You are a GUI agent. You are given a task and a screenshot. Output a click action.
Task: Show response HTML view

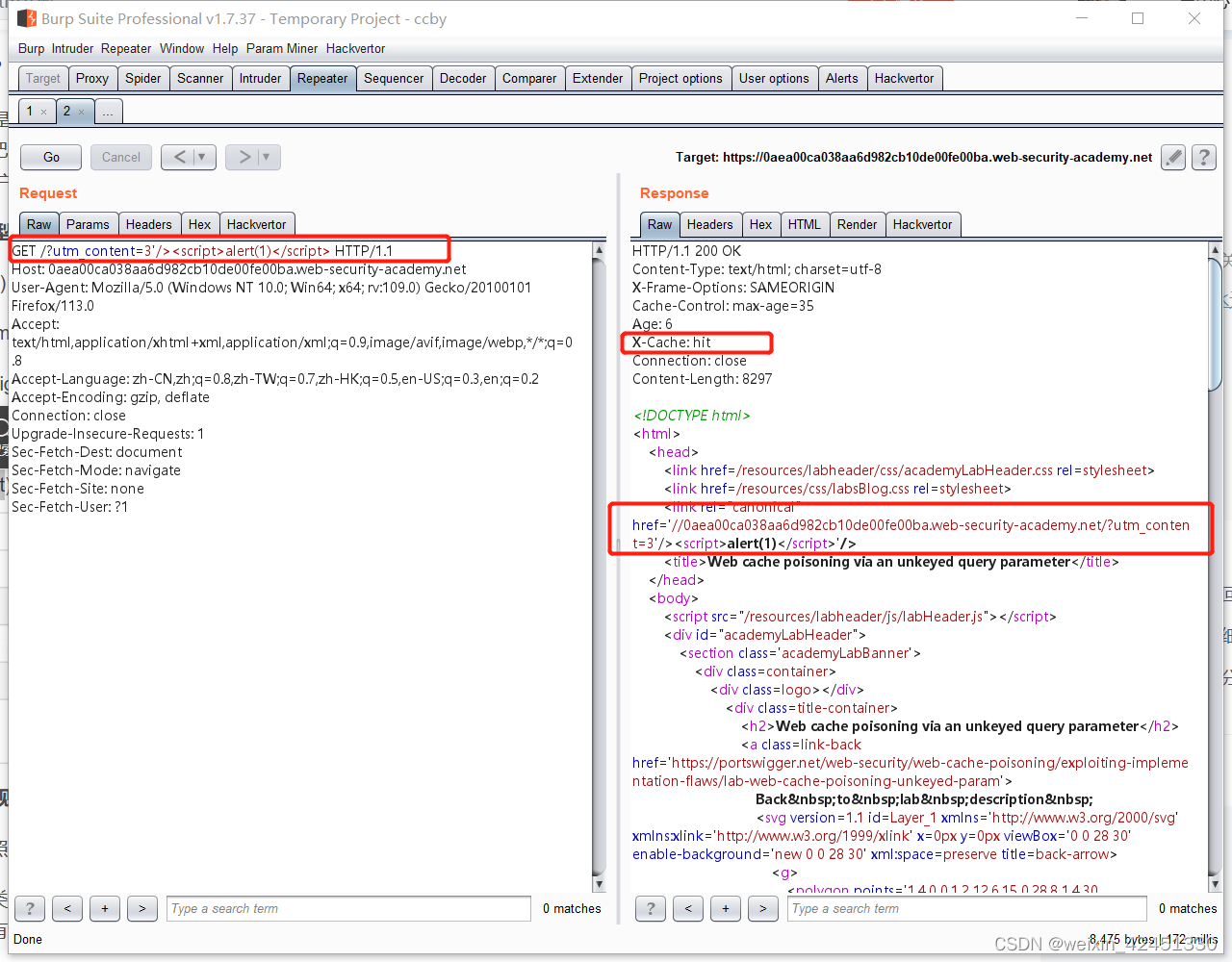click(x=804, y=224)
